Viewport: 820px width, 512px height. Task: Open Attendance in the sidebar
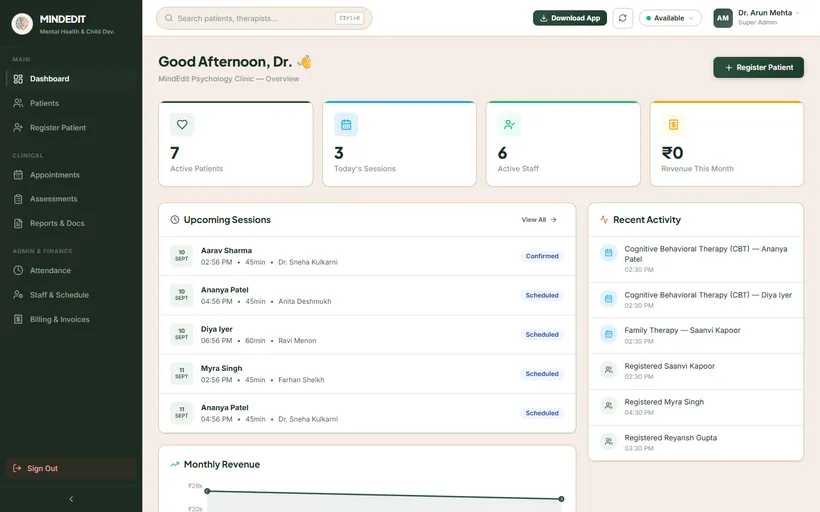[x=71, y=270]
